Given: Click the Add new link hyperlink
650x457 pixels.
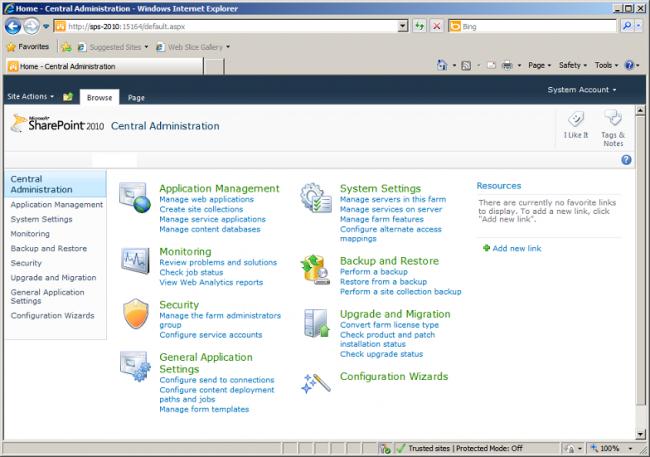Looking at the screenshot, I should pyautogui.click(x=516, y=248).
